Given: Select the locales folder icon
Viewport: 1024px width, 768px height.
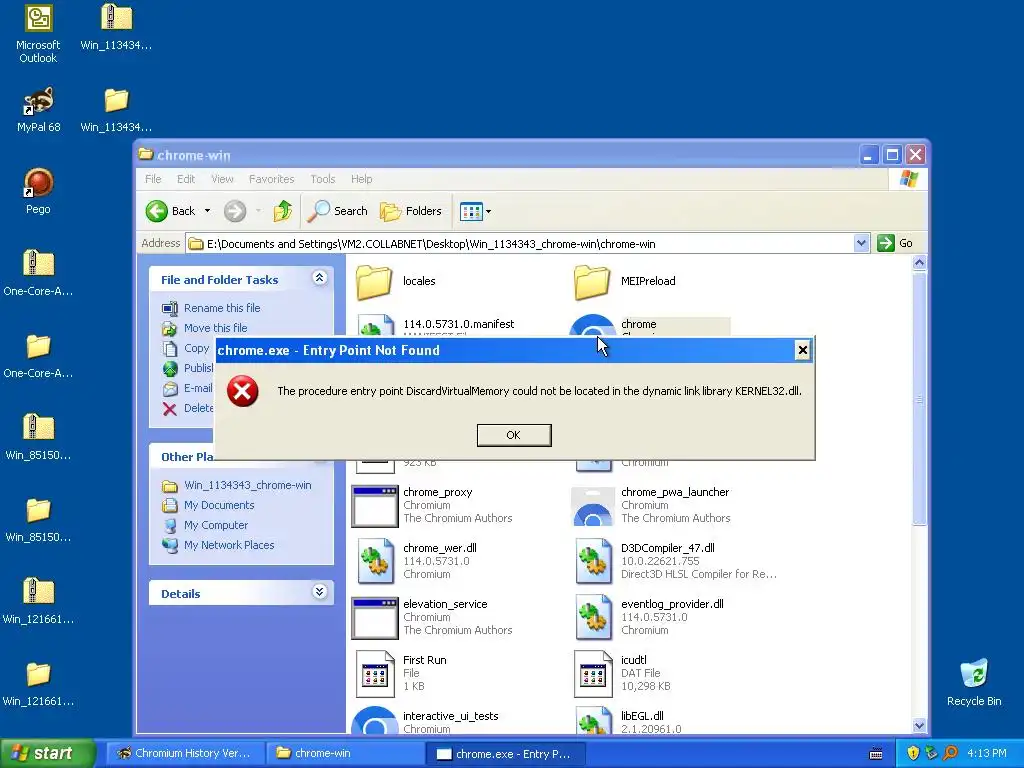Looking at the screenshot, I should (374, 281).
